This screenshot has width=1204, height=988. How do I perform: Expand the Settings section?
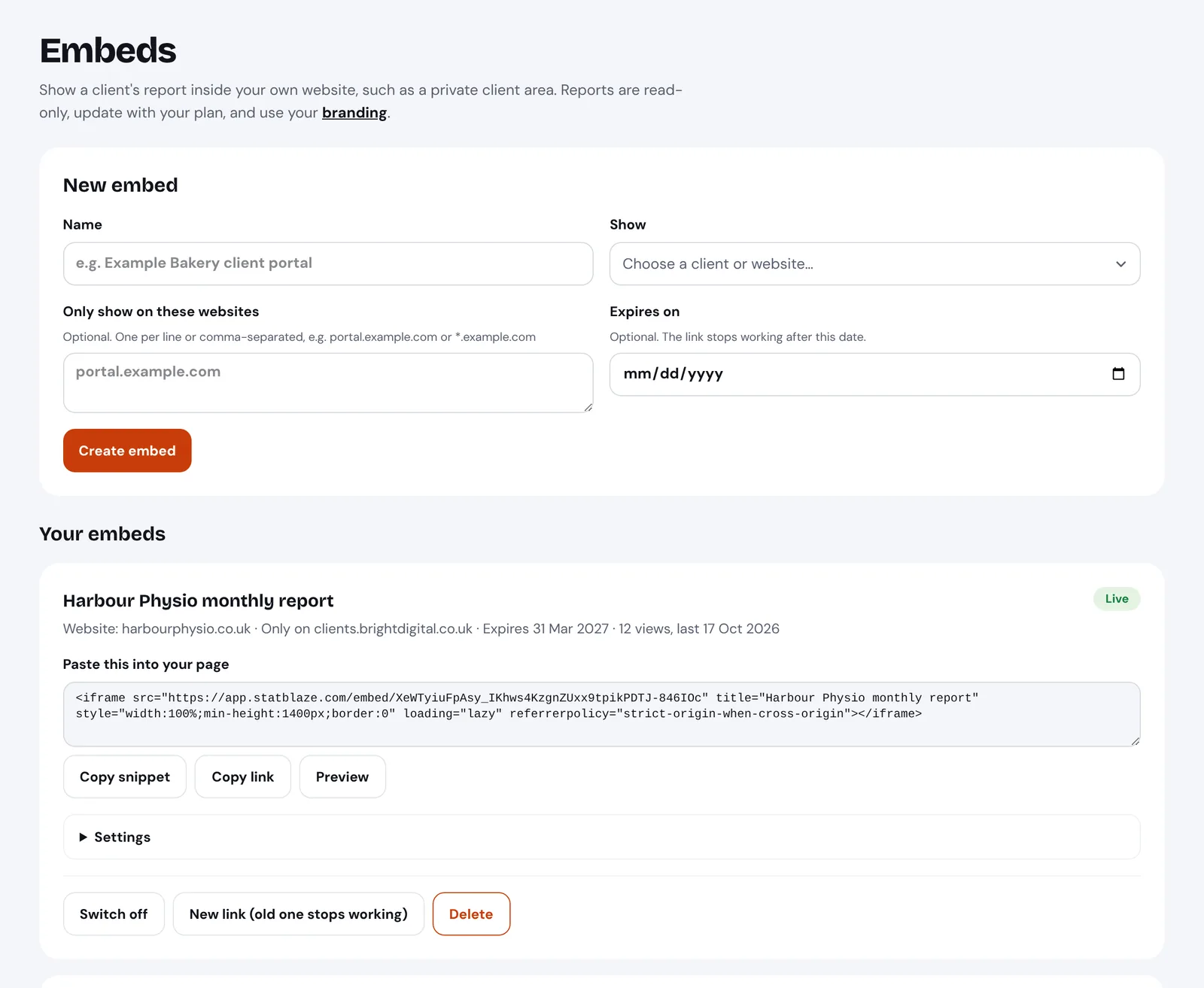pyautogui.click(x=601, y=837)
